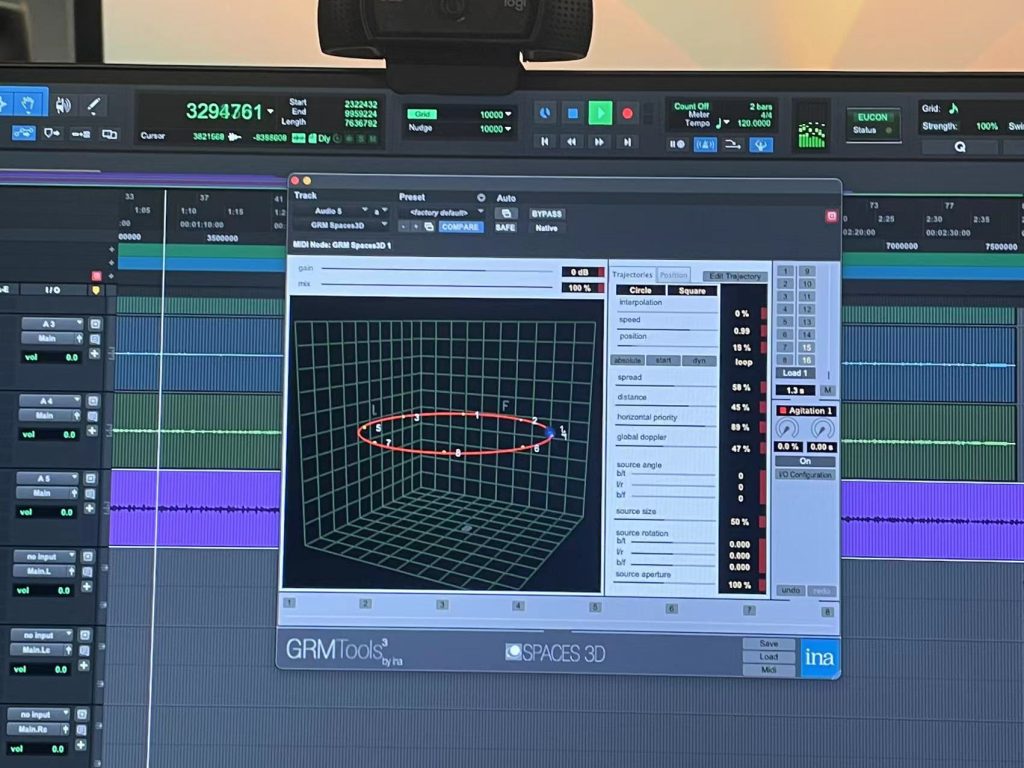Click Return to Zero transport button
Viewport: 1024px width, 768px height.
(x=545, y=141)
